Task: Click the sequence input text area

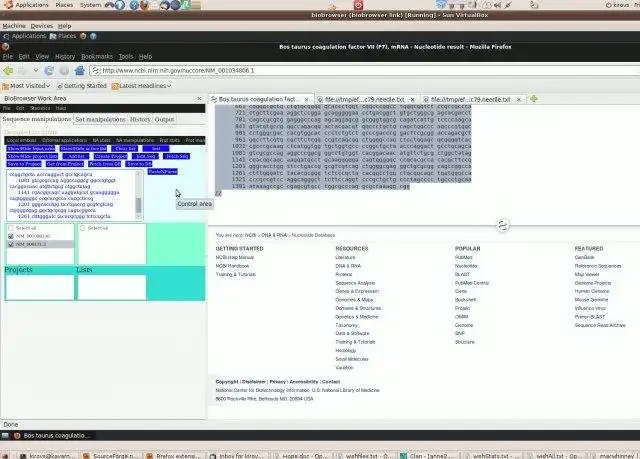Action: pos(70,195)
